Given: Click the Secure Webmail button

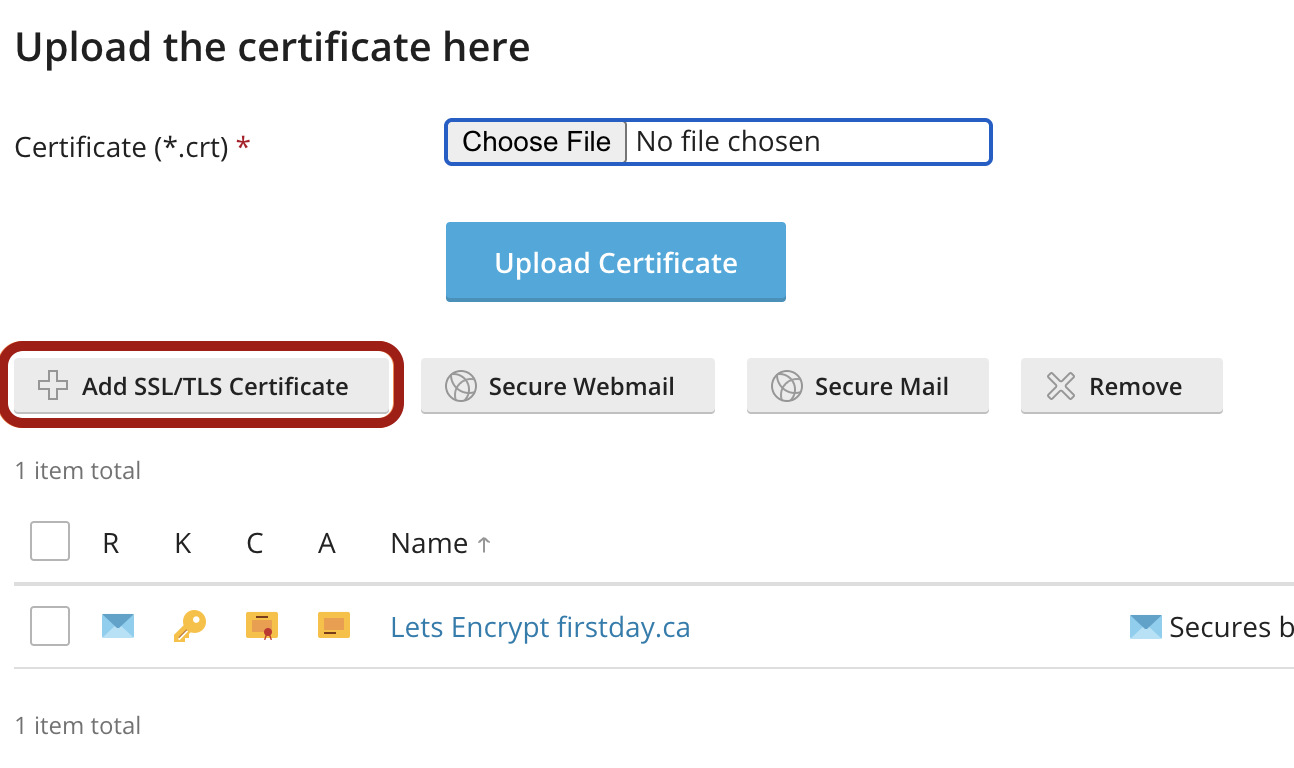Looking at the screenshot, I should tap(568, 386).
